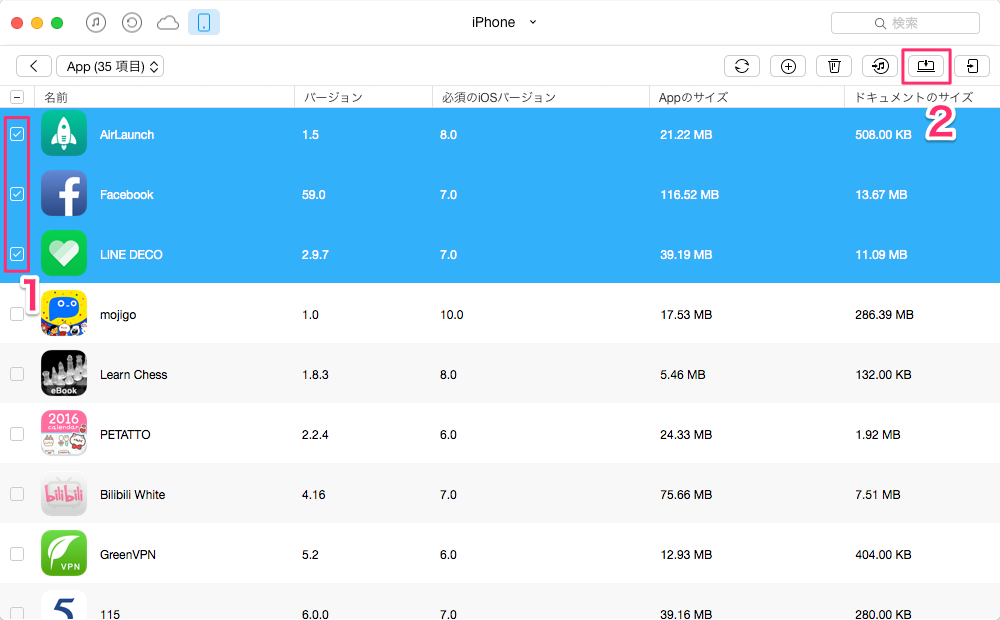This screenshot has width=1000, height=620.
Task: Select the Learn Chess name text
Action: pyautogui.click(x=133, y=374)
